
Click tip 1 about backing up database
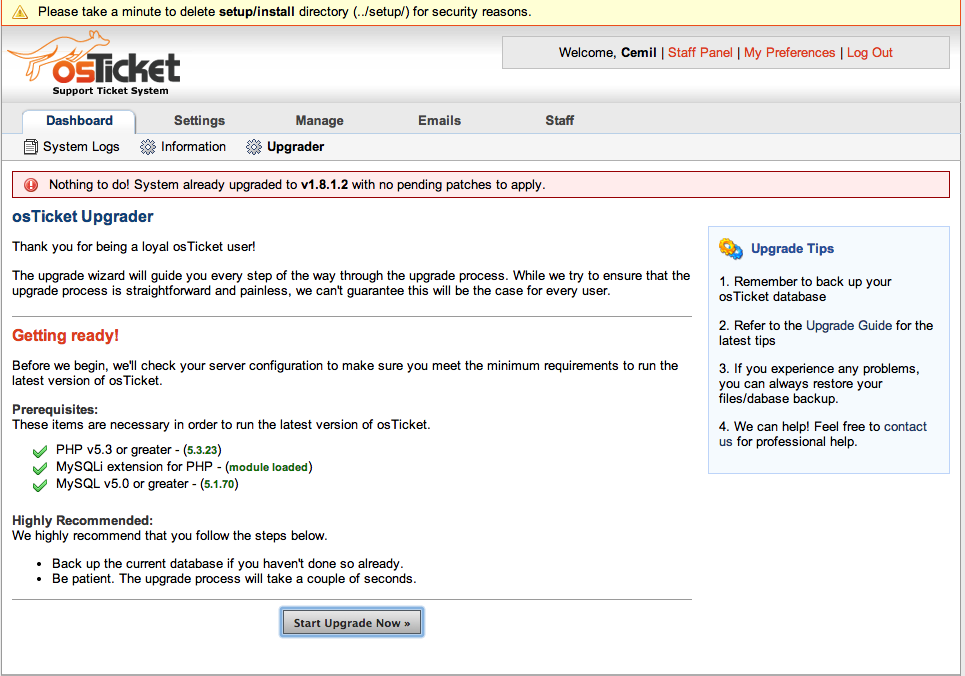pos(805,289)
